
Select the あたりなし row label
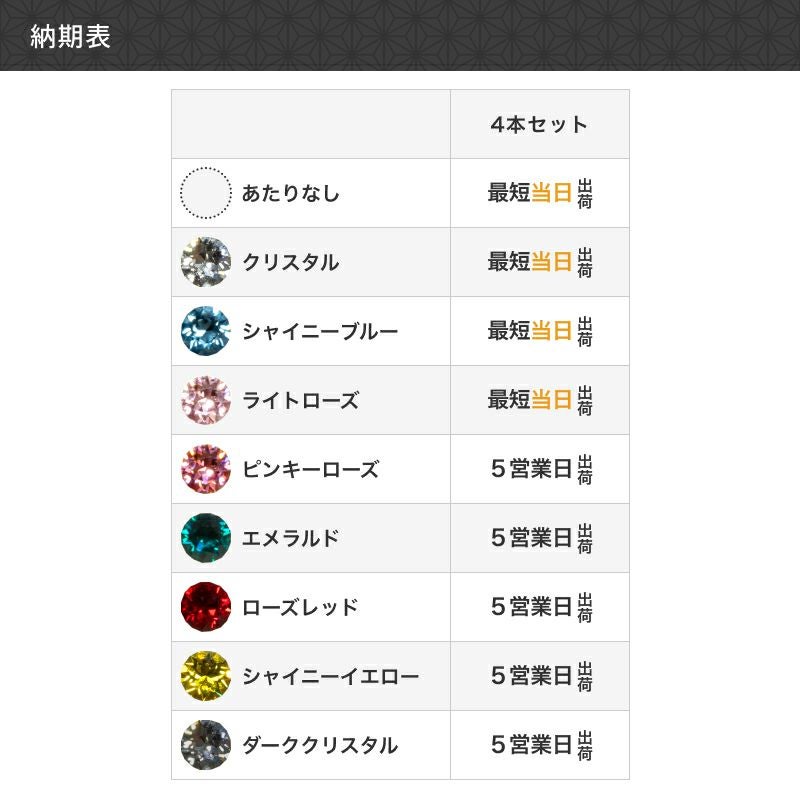point(291,193)
